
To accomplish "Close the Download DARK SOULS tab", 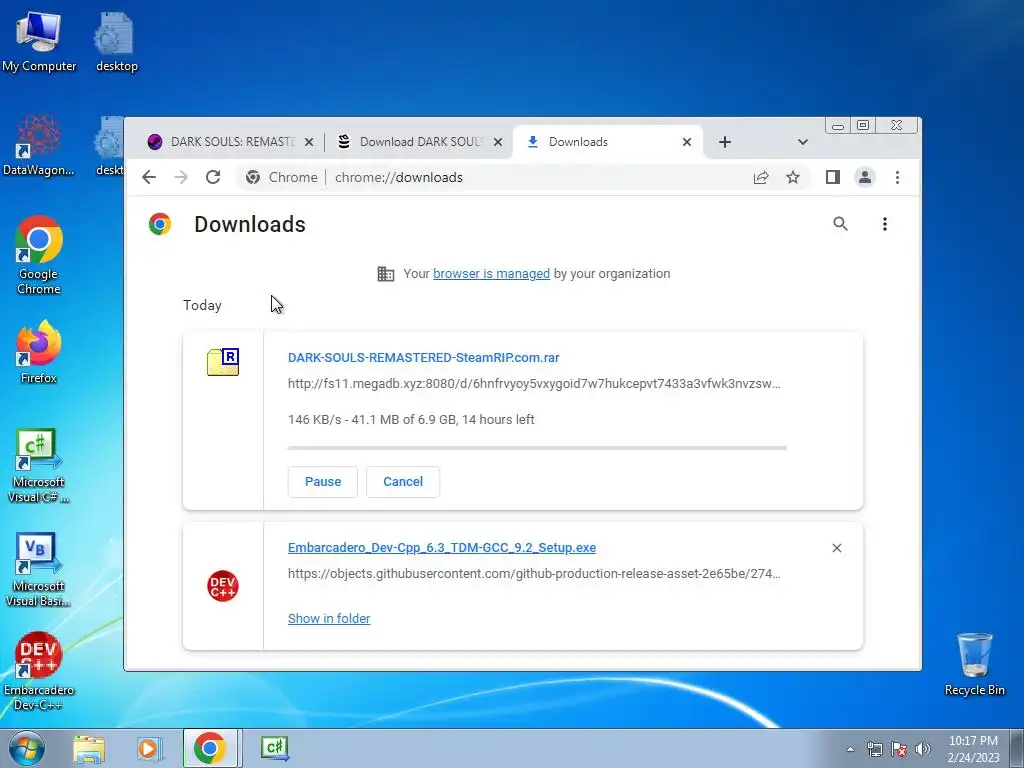I will pyautogui.click(x=498, y=142).
